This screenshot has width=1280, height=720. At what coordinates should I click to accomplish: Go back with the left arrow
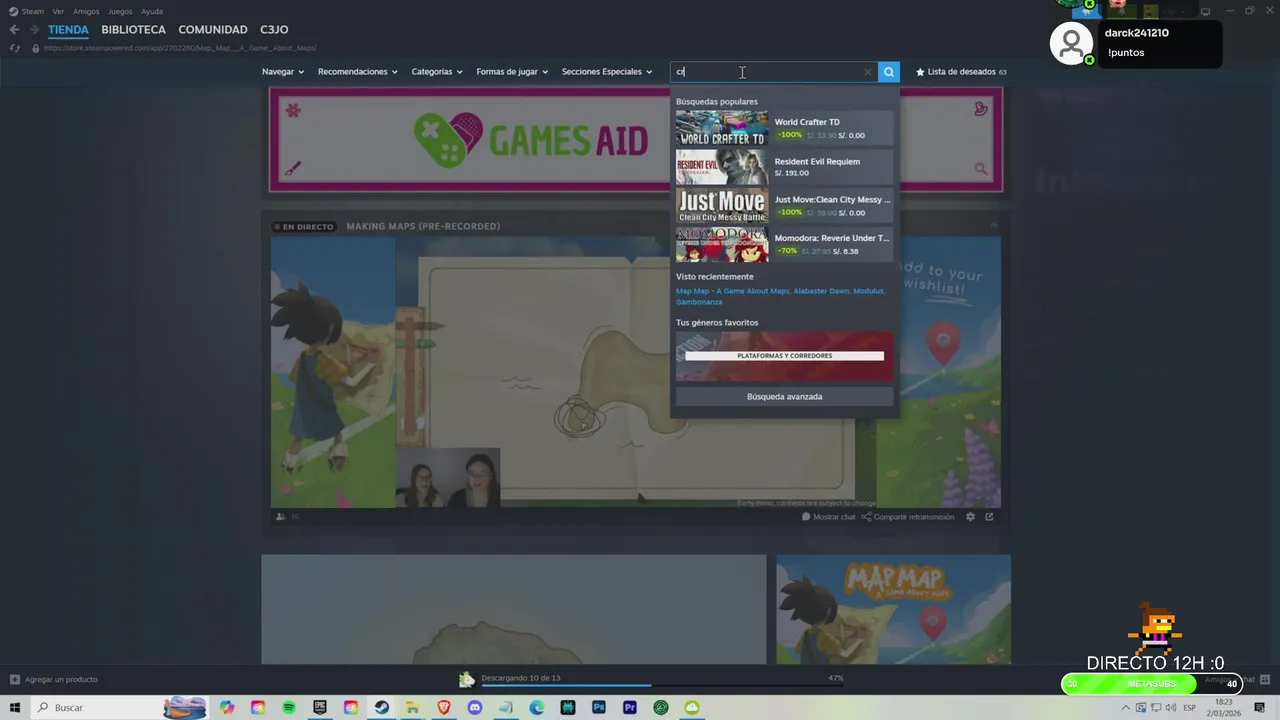coord(14,30)
